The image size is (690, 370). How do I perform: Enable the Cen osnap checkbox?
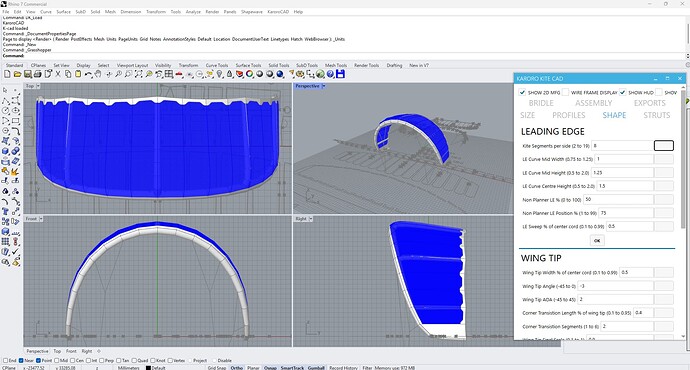click(x=73, y=360)
